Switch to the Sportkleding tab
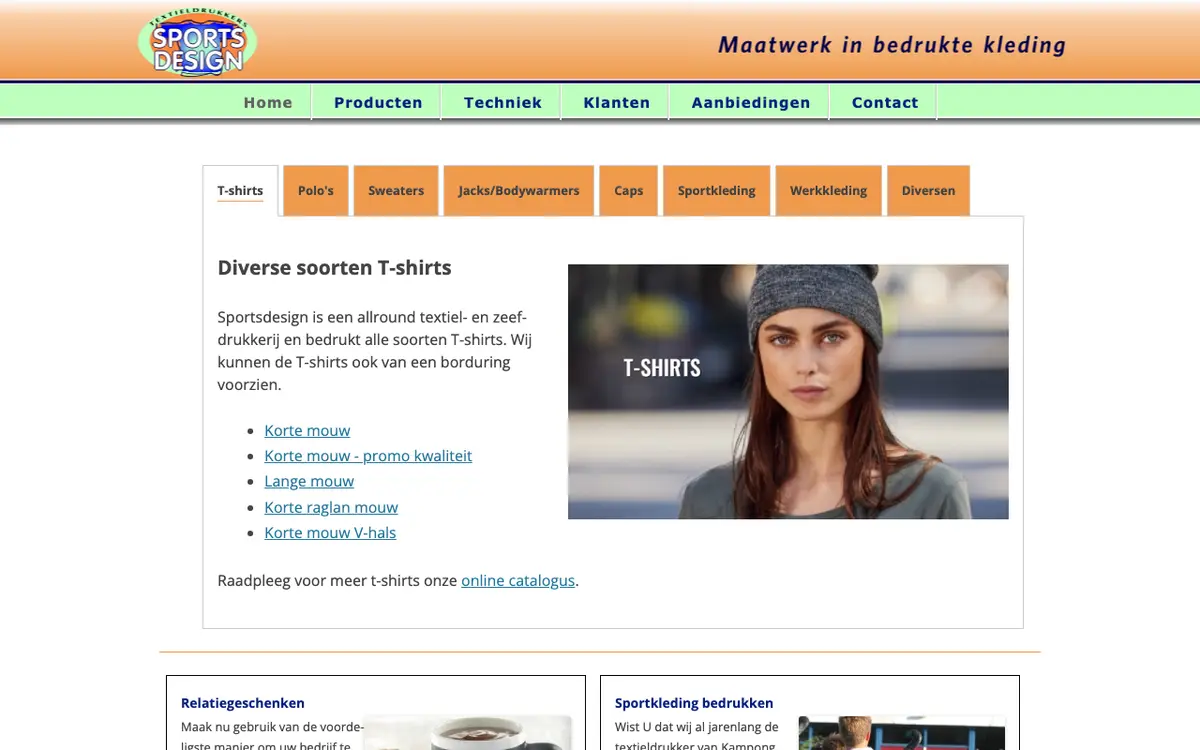The image size is (1200, 750). 717,191
